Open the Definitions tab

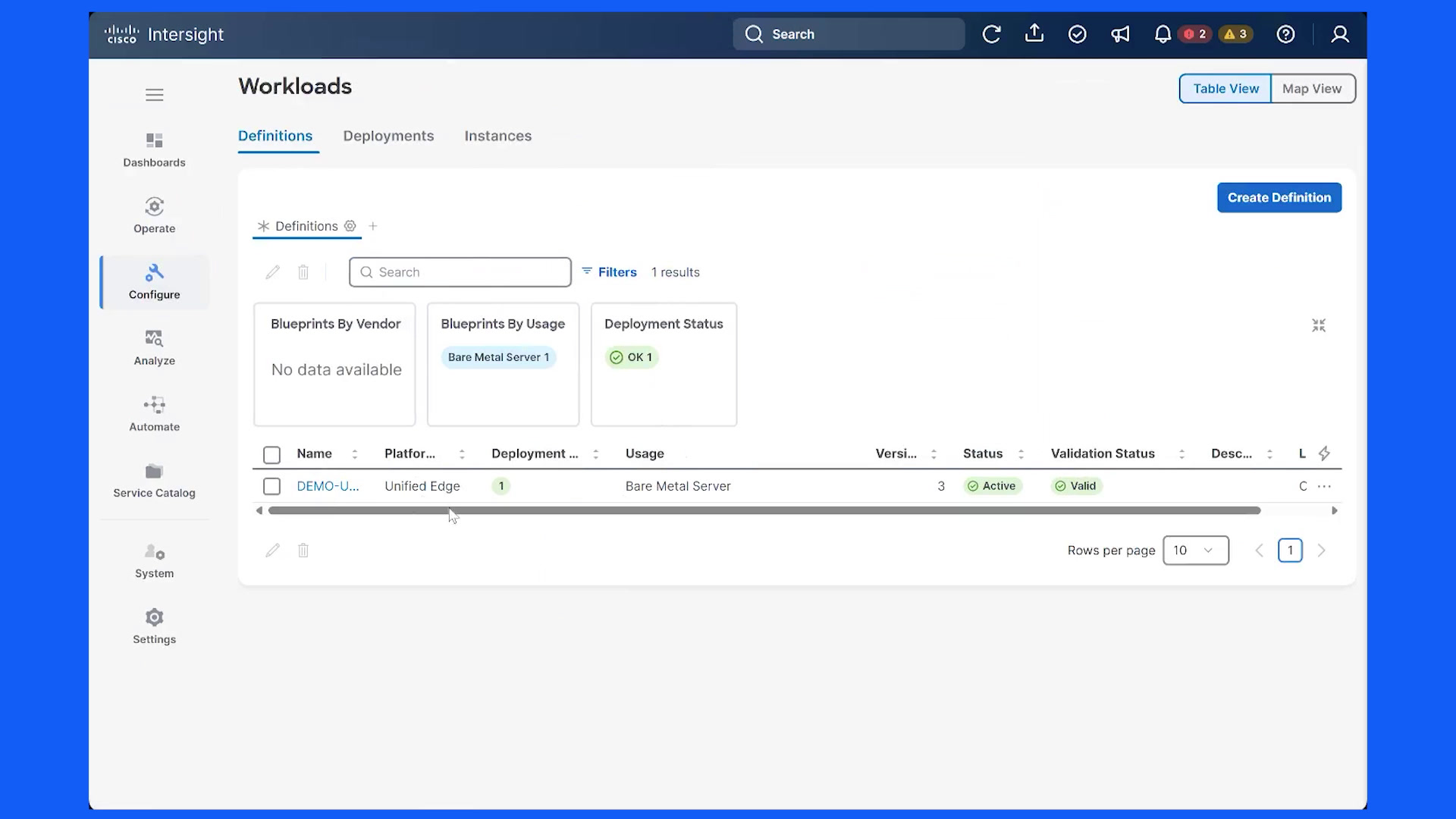275,136
